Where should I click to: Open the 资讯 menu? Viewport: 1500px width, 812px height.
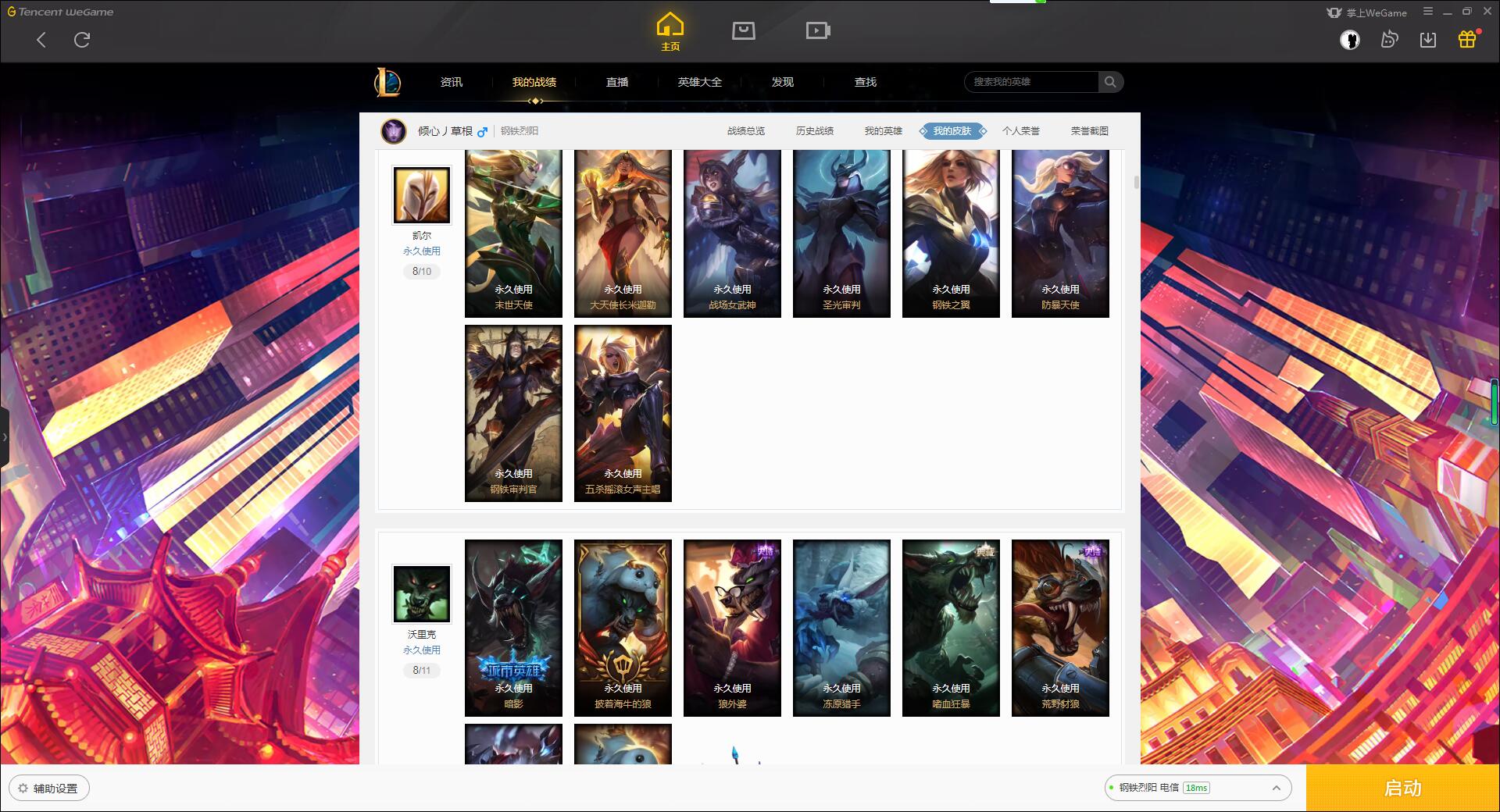451,82
